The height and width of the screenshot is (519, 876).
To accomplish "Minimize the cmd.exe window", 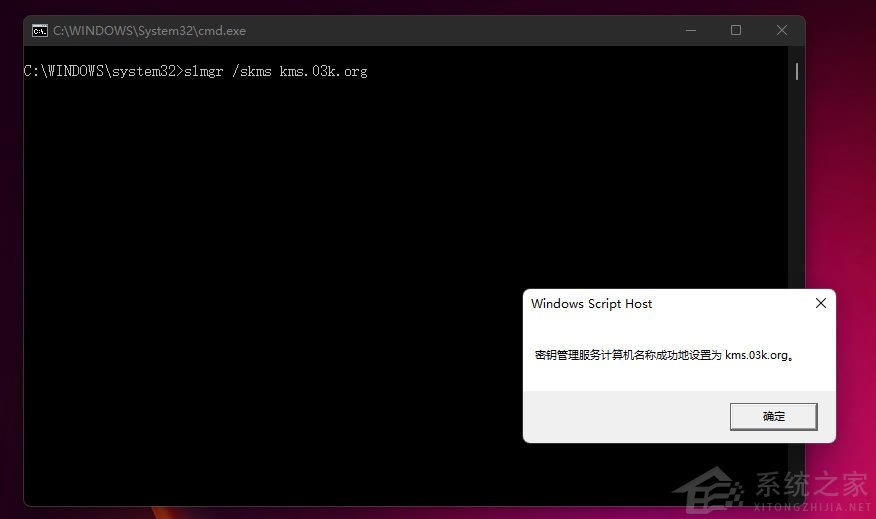I will point(690,31).
